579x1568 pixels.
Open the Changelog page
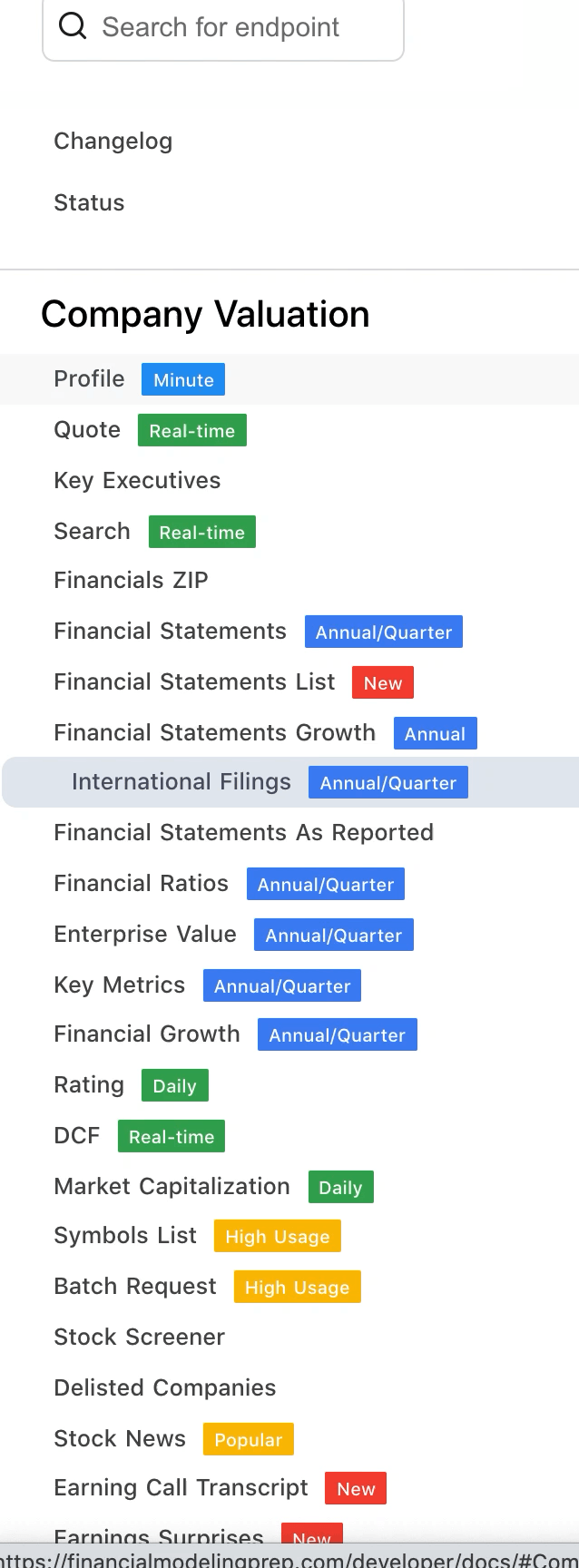113,142
